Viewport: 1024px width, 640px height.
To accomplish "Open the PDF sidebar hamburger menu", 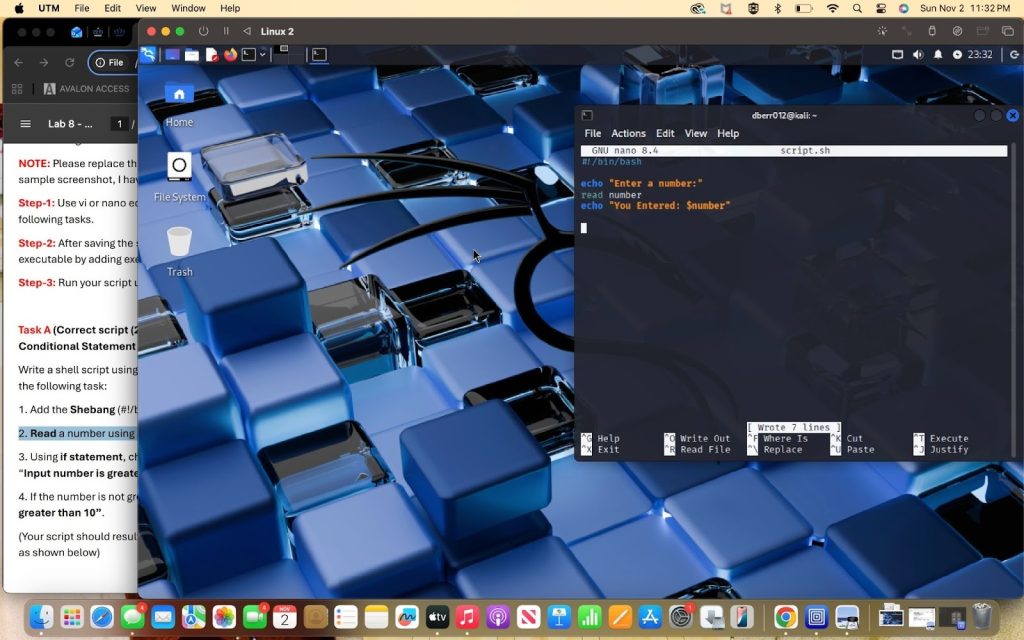I will click(x=25, y=124).
